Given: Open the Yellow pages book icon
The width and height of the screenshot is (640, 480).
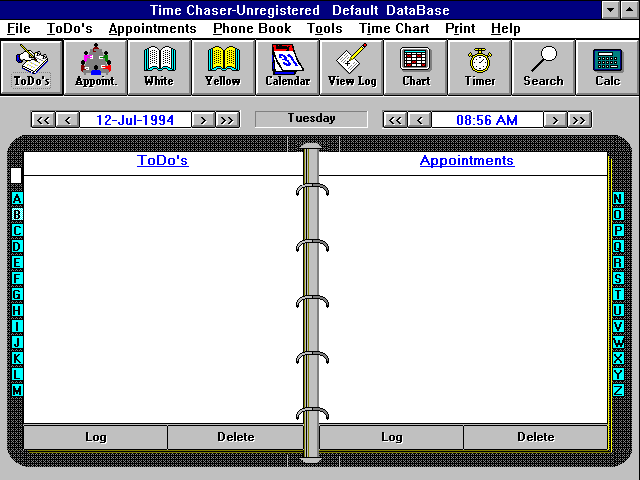Looking at the screenshot, I should pos(224,68).
